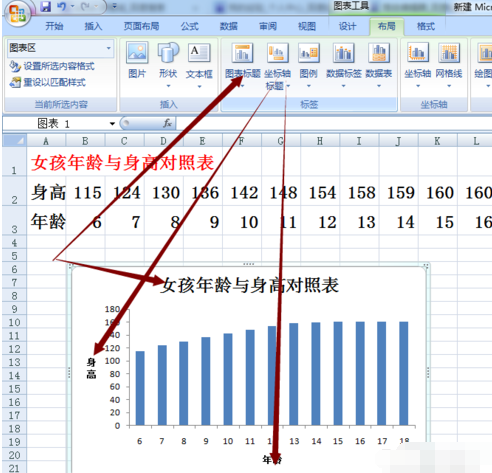The height and width of the screenshot is (473, 492).
Task: Click the bar for age 15
Action: pyautogui.click(x=338, y=373)
